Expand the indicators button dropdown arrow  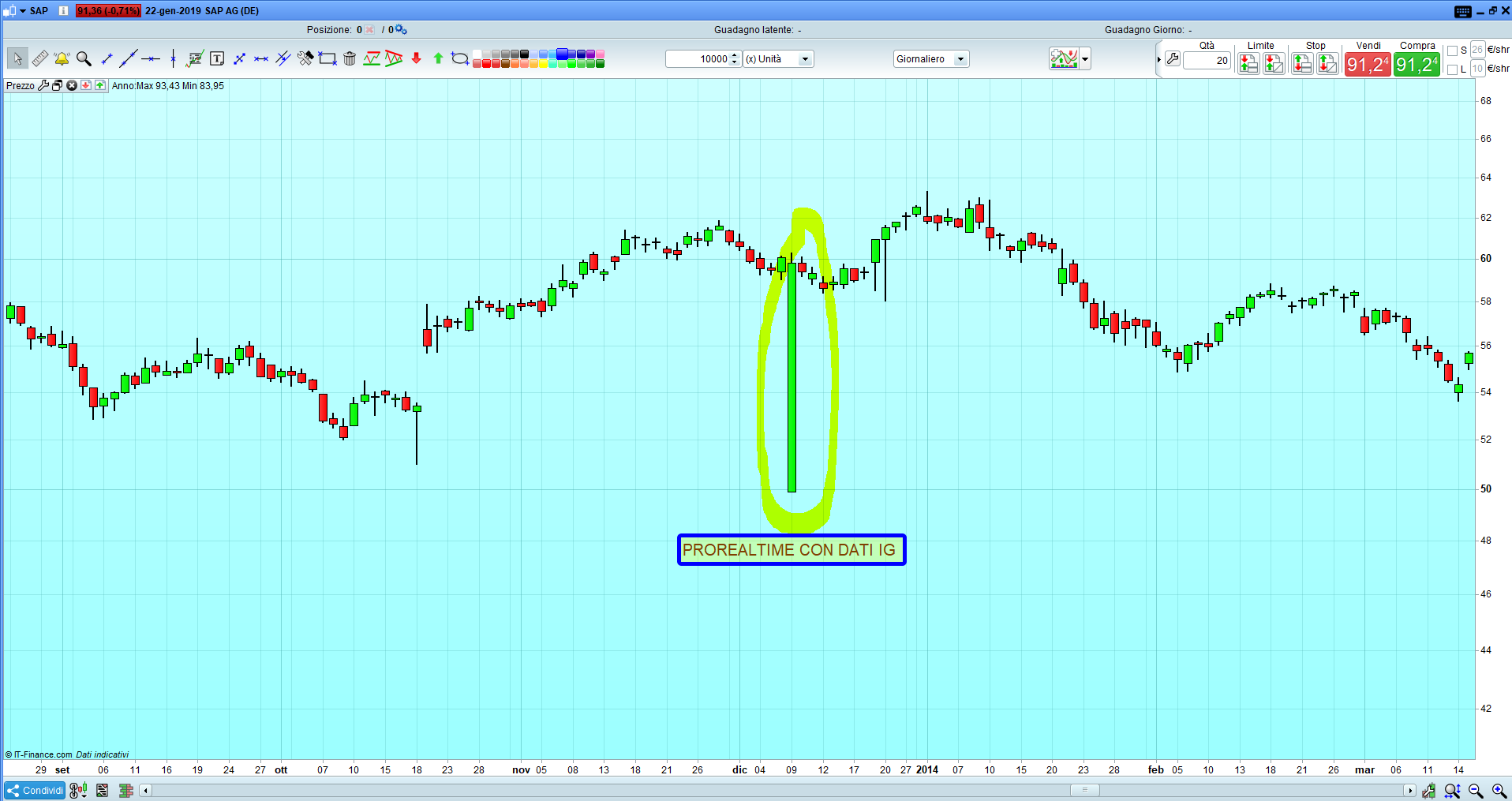1085,59
